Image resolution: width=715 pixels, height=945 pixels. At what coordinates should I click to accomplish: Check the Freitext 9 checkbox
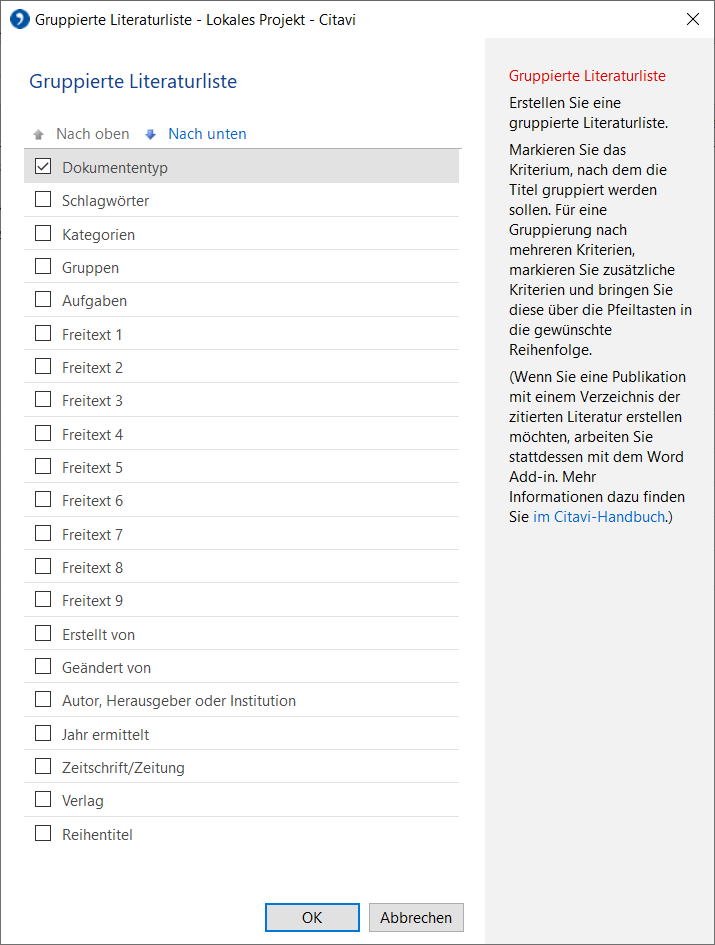click(43, 600)
